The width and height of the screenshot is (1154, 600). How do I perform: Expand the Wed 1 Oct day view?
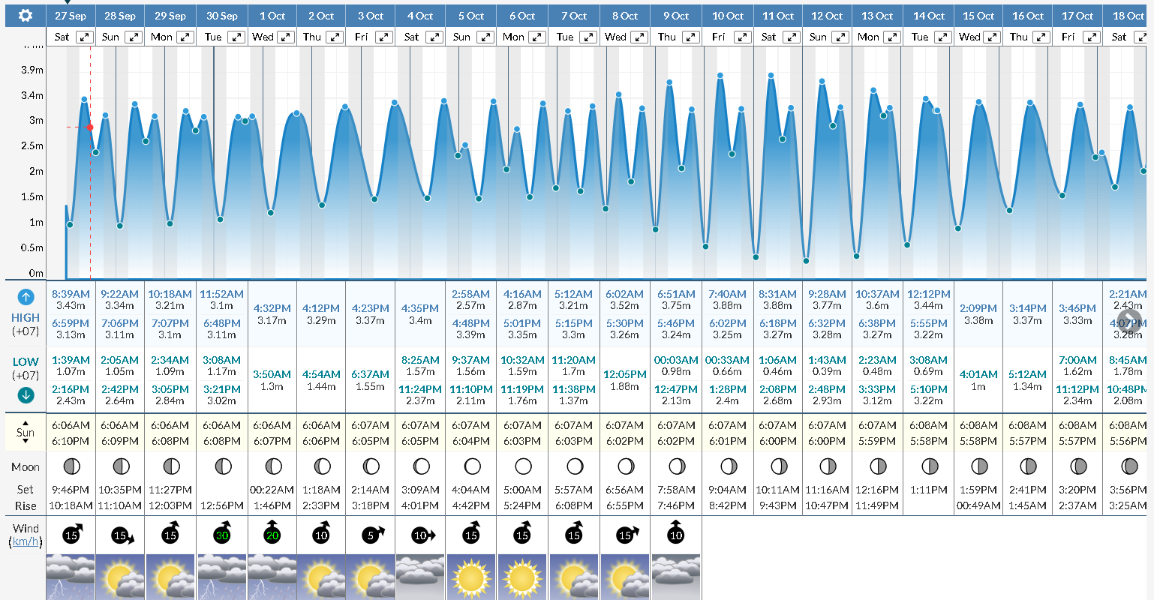[285, 37]
